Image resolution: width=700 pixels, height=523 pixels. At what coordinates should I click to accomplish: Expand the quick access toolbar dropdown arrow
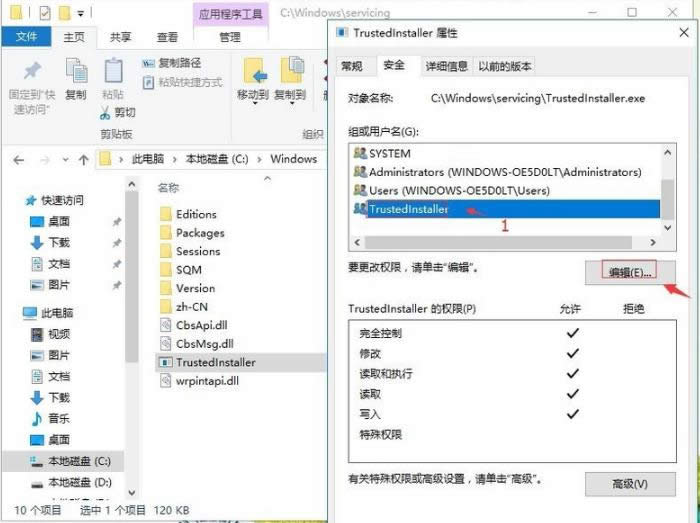tap(81, 14)
